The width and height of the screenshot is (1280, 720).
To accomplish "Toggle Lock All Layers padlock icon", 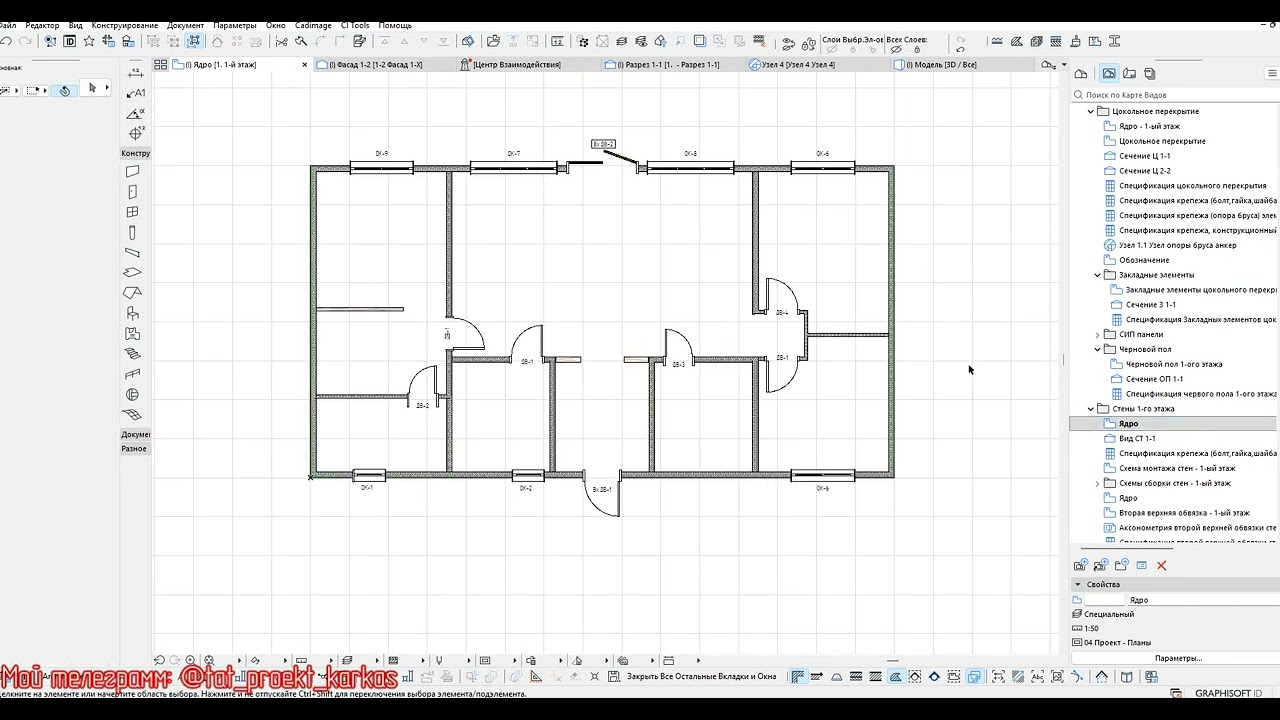I will [x=915, y=49].
